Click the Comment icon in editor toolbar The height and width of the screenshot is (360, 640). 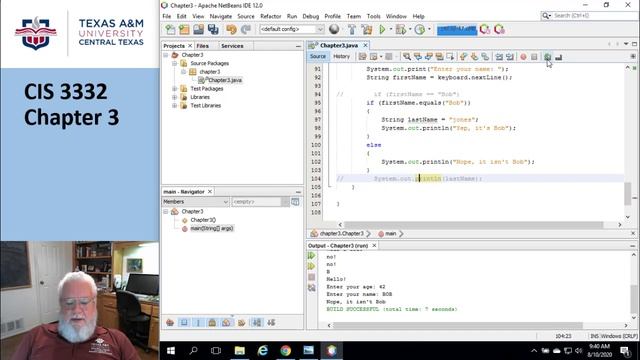click(x=547, y=57)
